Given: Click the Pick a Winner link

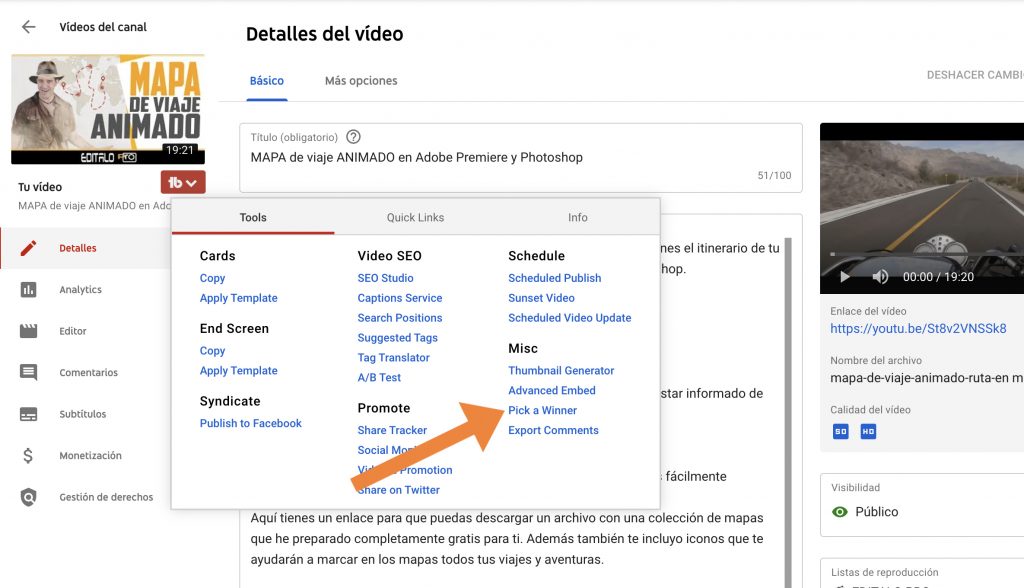Looking at the screenshot, I should [x=542, y=410].
